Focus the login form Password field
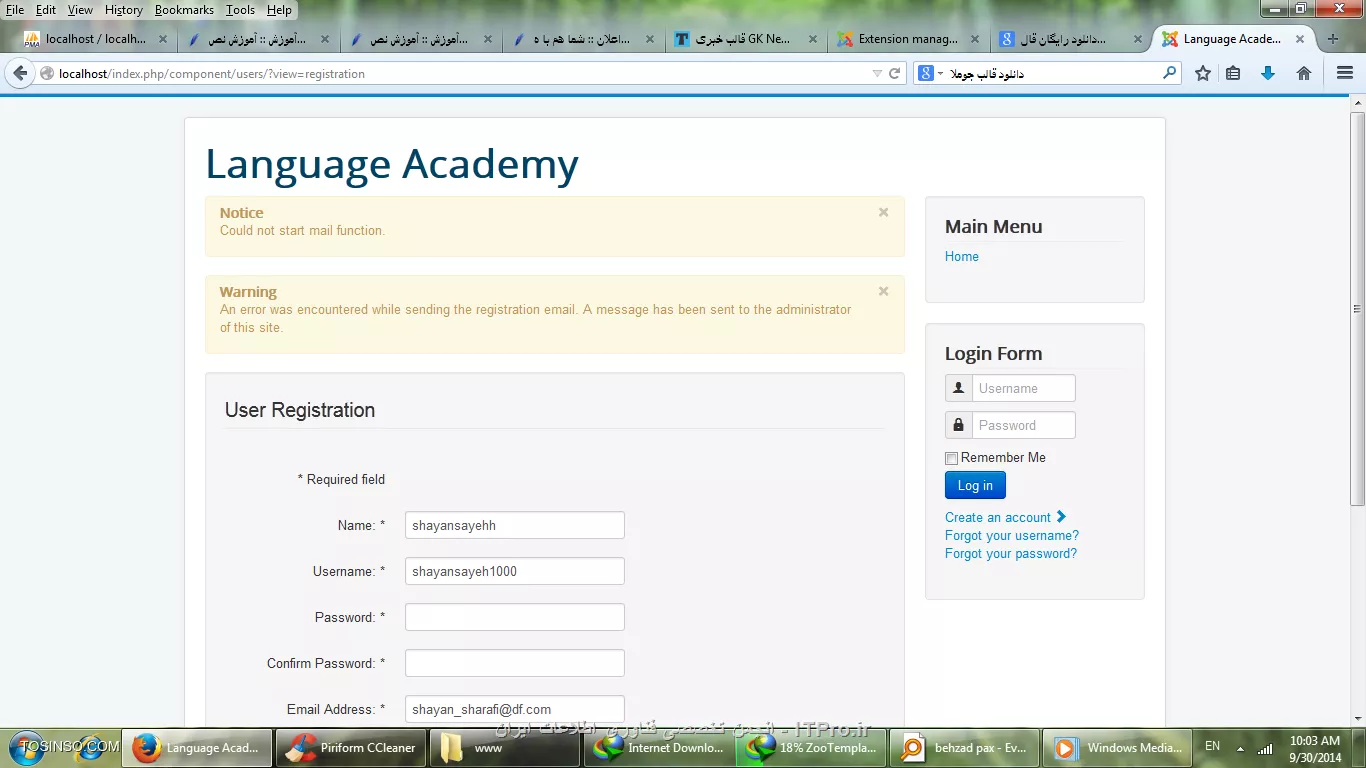Image resolution: width=1366 pixels, height=768 pixels. coord(1023,425)
